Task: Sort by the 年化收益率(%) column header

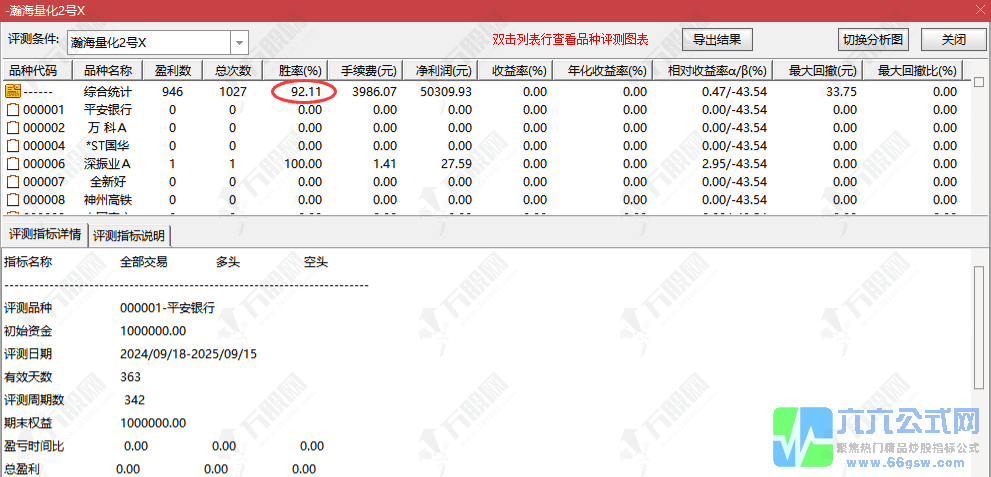Action: [x=602, y=69]
